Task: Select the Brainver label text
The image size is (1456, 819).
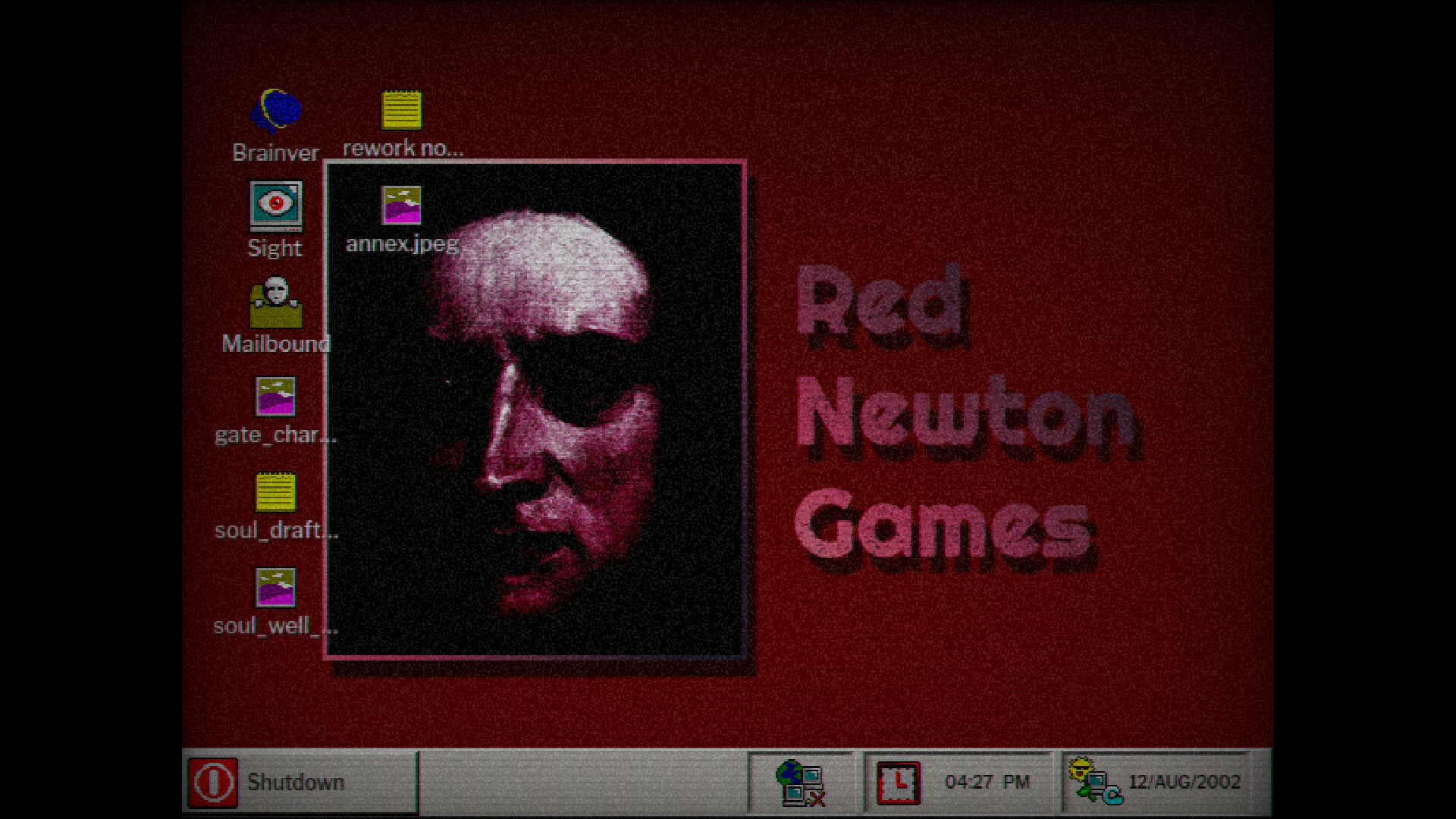Action: pos(275,153)
